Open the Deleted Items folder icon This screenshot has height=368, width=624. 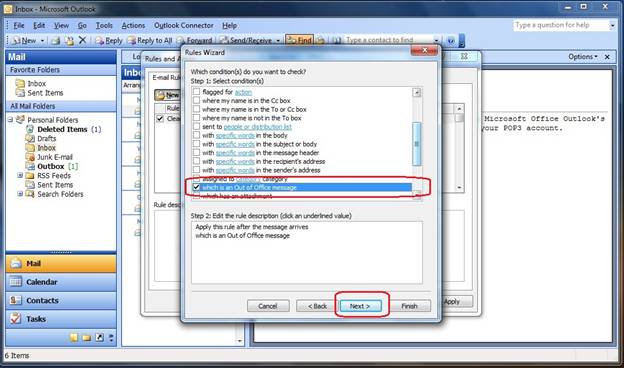(30, 129)
